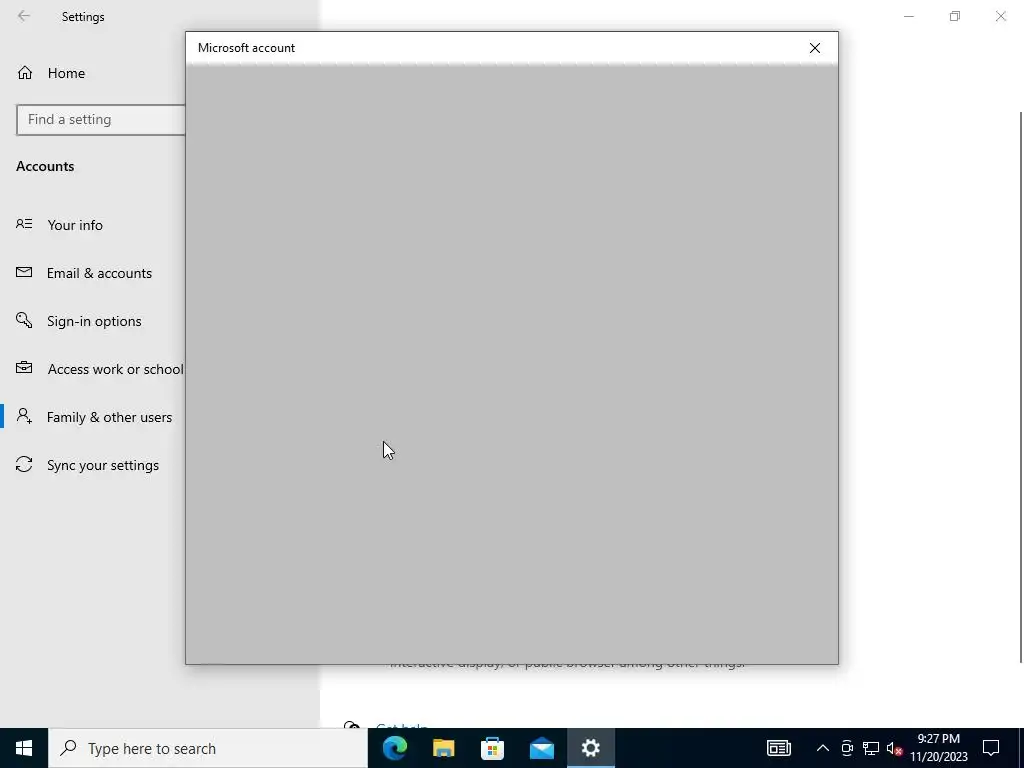Click the Home house icon
The width and height of the screenshot is (1024, 768).
click(x=25, y=72)
